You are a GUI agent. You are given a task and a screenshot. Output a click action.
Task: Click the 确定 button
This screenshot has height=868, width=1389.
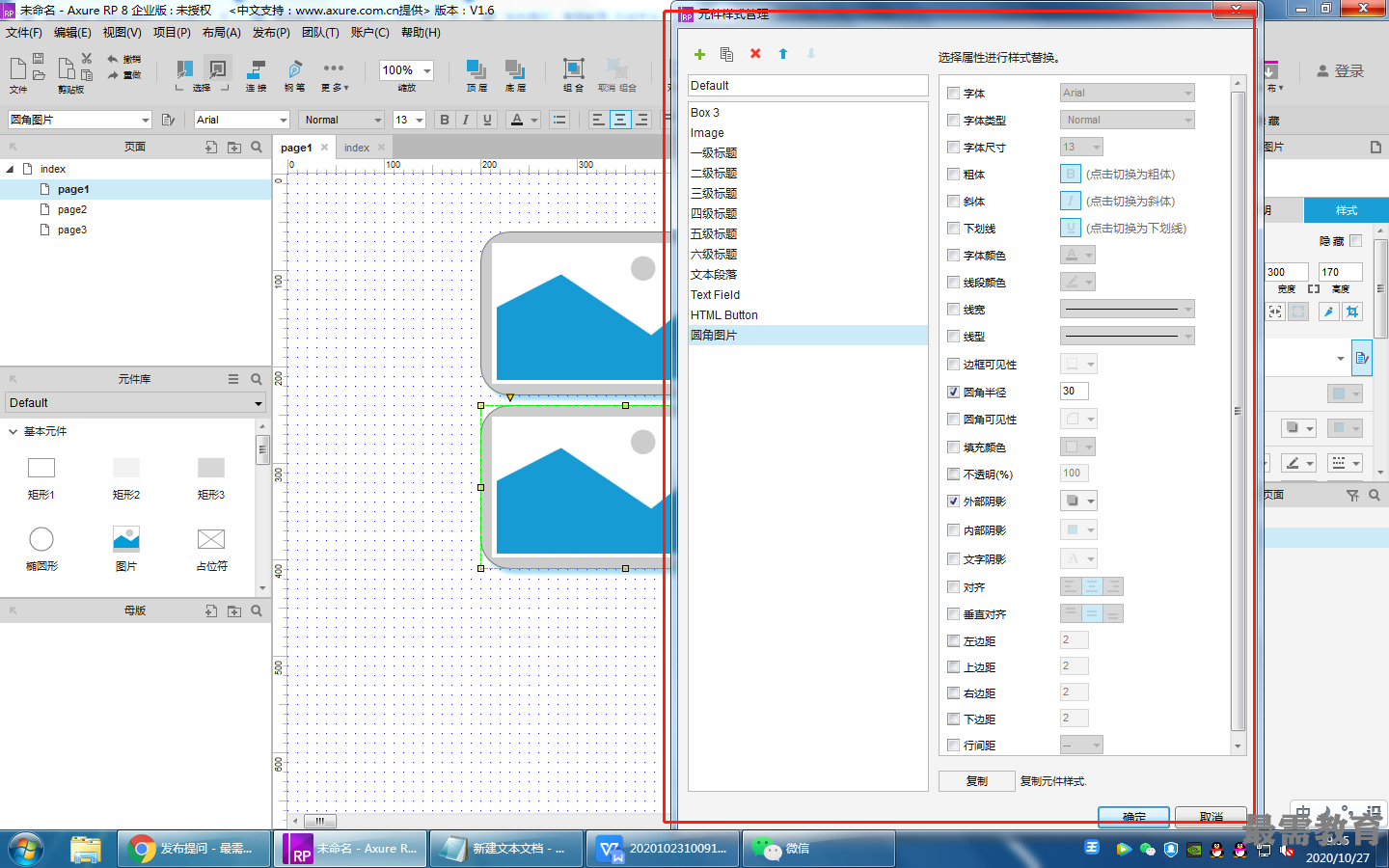[x=1134, y=817]
